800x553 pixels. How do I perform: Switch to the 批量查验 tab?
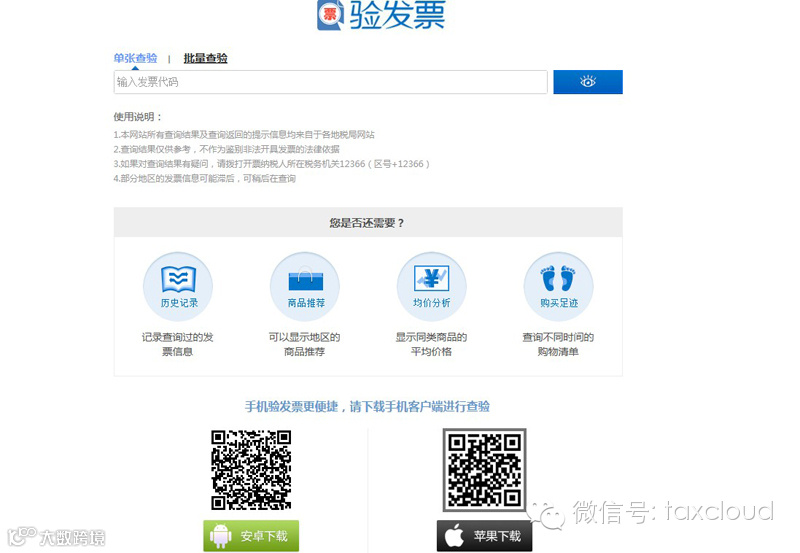[x=206, y=58]
